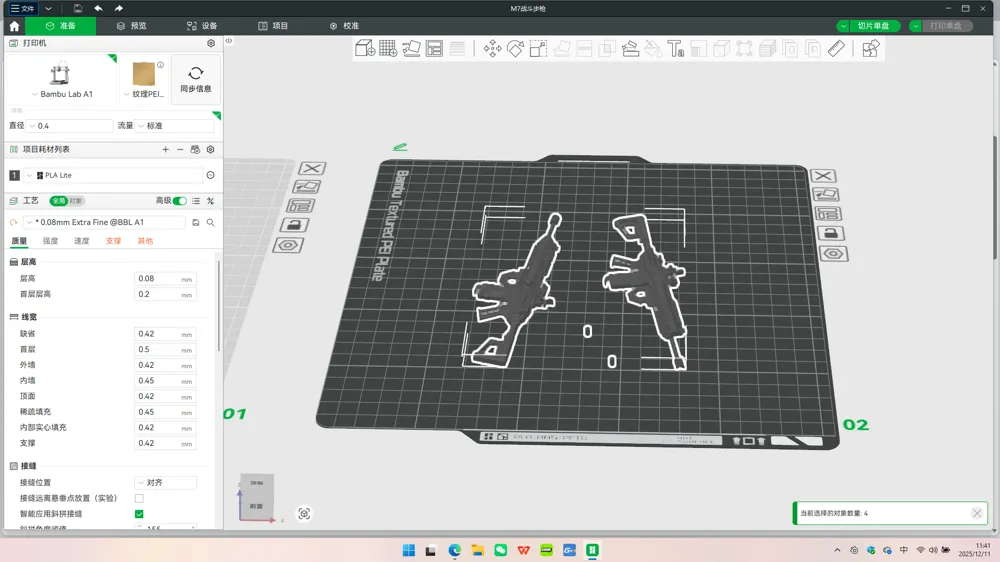Check 接缝远离悬垂点放置 checkbox
This screenshot has width=1000, height=562.
pos(139,498)
